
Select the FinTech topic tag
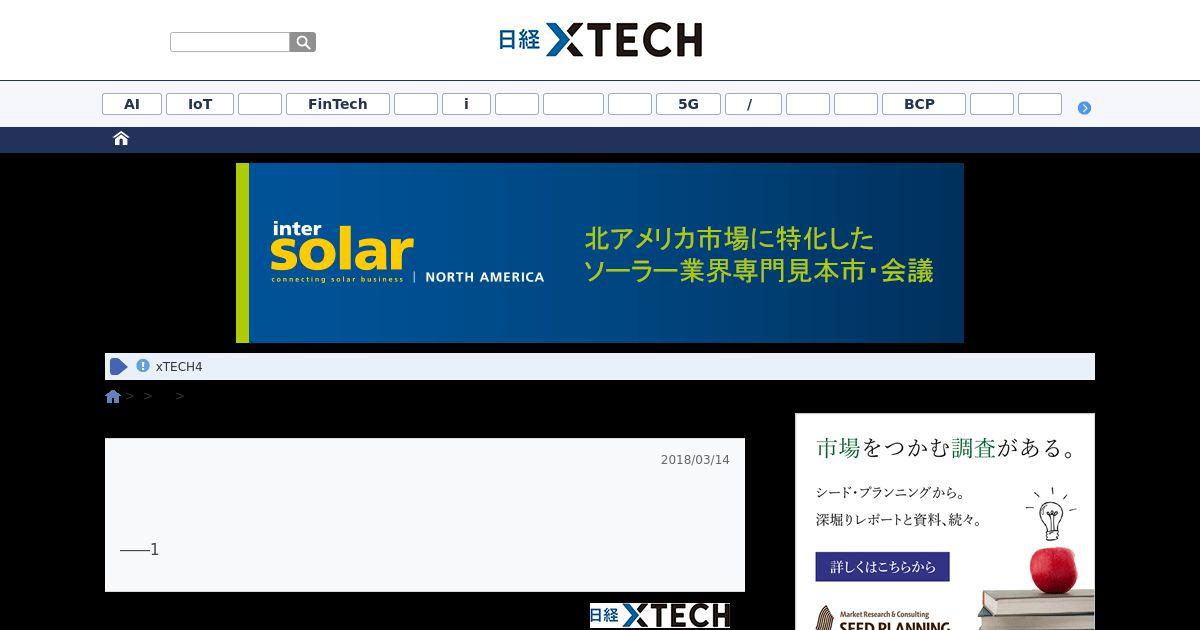338,104
